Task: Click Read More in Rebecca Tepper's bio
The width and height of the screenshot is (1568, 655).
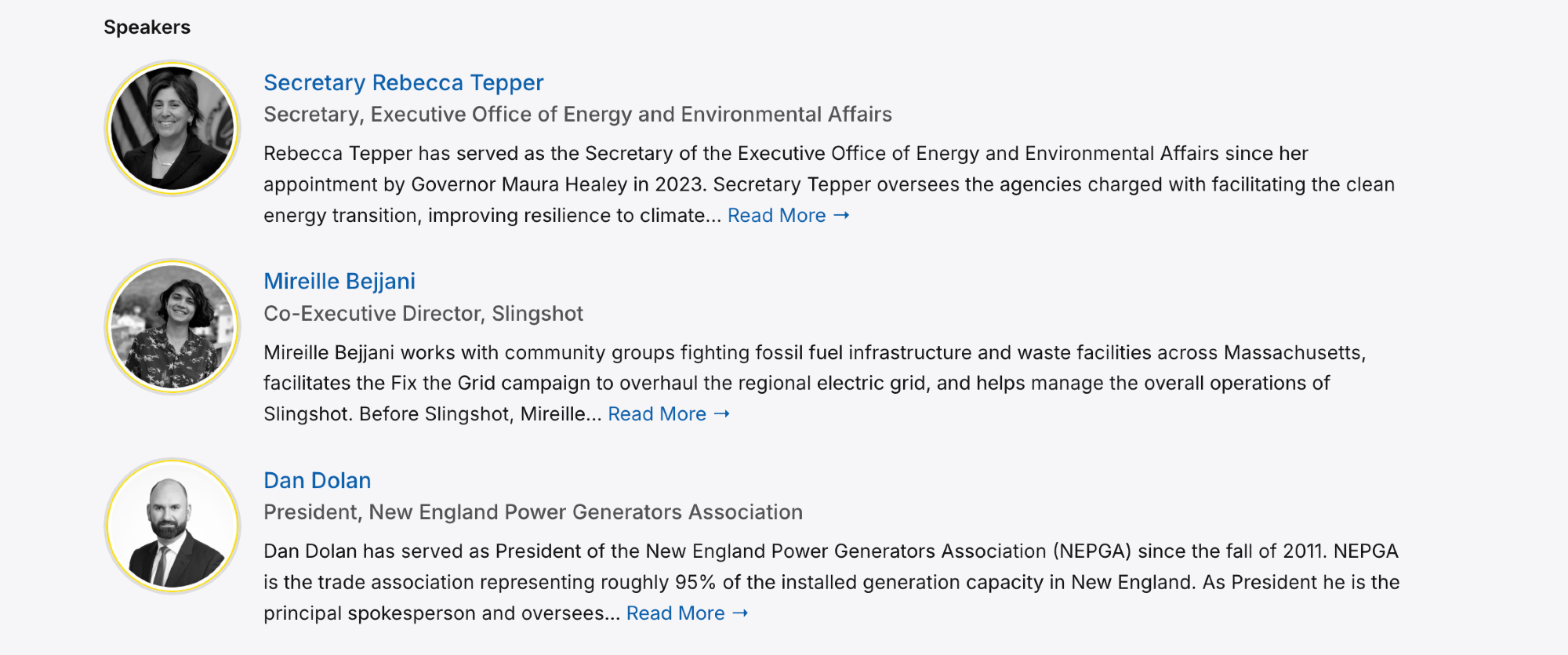Action: [x=776, y=215]
